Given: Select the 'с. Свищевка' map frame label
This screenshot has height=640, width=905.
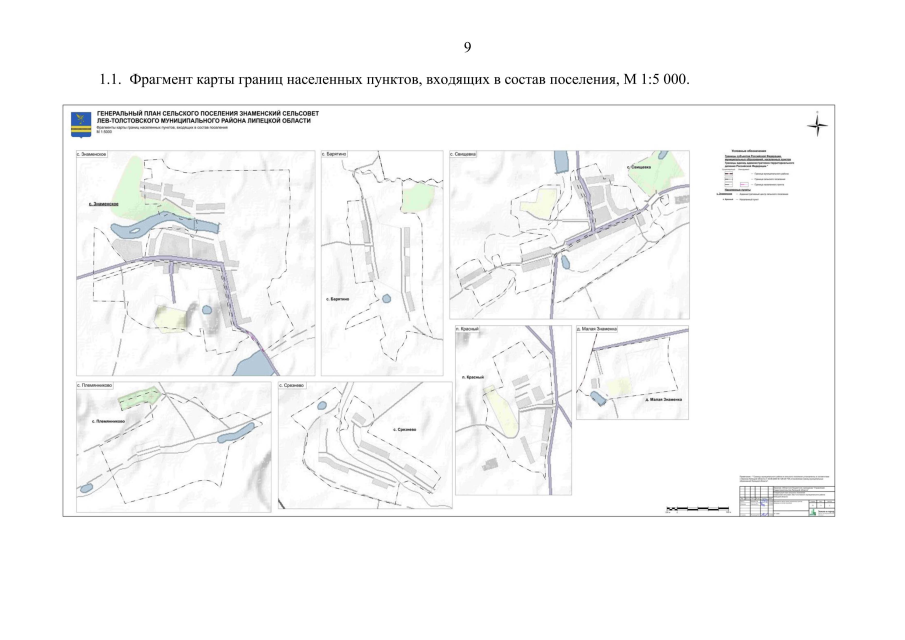Looking at the screenshot, I should point(465,155).
